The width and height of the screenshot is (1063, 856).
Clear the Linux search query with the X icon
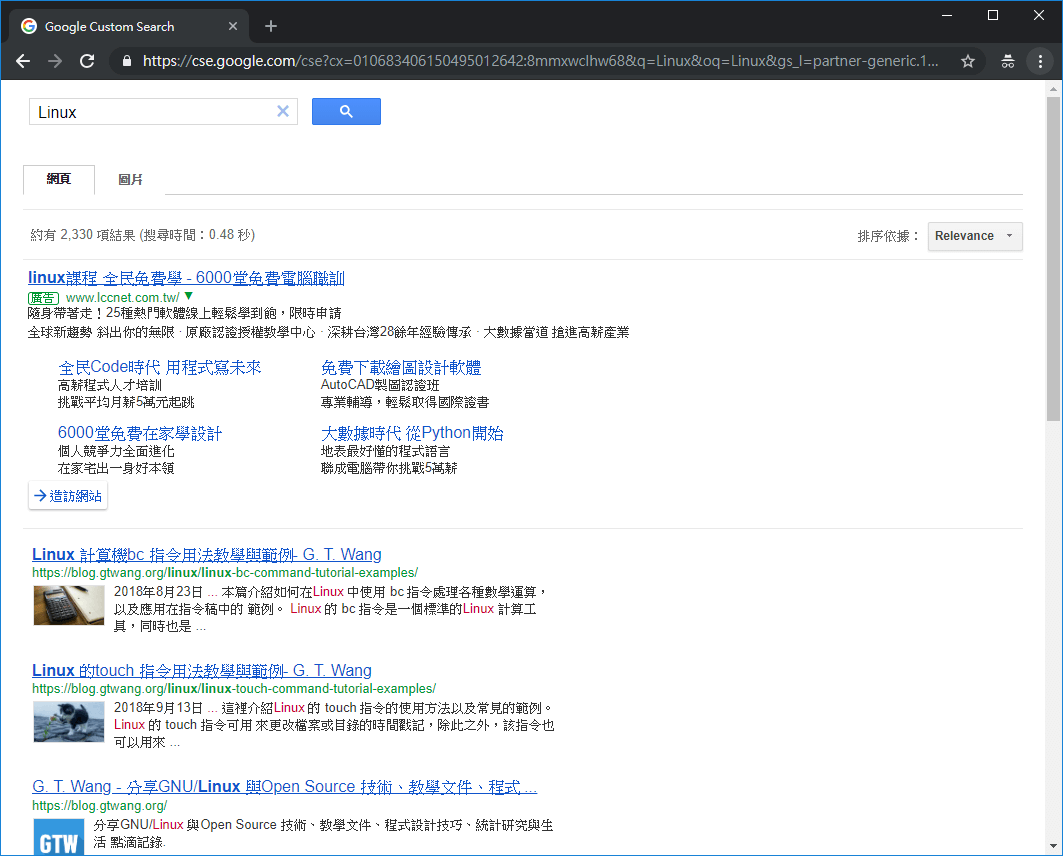tap(283, 111)
